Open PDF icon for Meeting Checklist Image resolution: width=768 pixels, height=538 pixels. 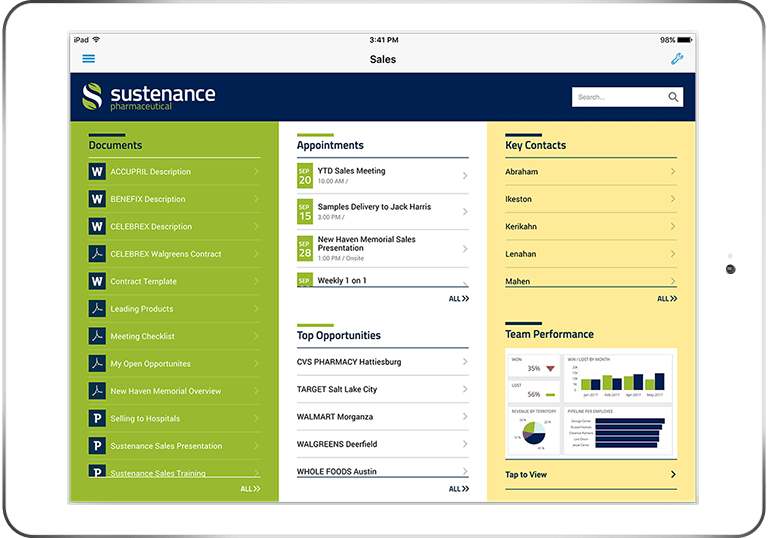point(97,336)
